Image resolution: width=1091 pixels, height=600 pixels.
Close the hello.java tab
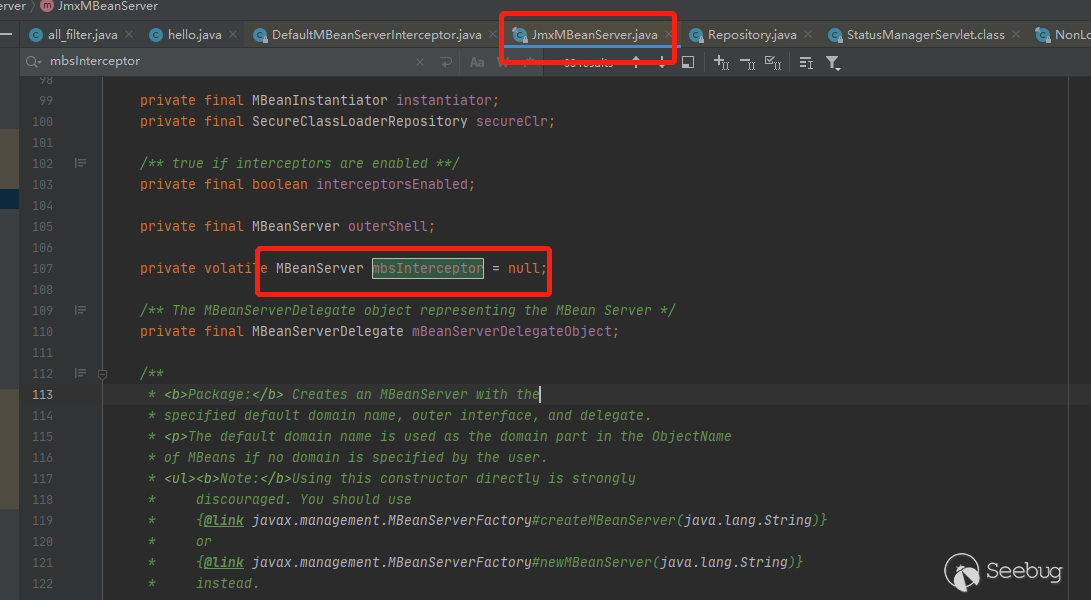tap(233, 35)
